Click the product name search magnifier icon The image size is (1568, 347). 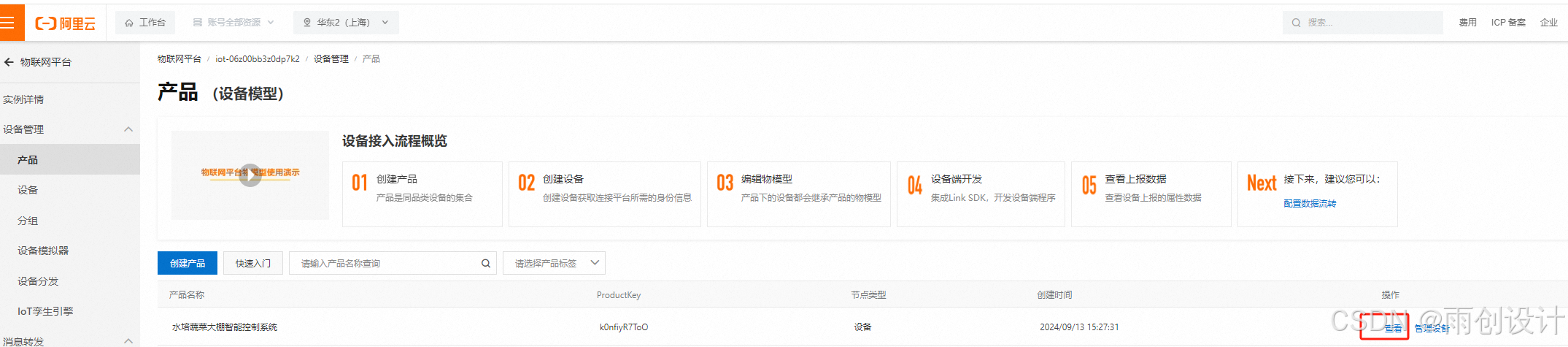[486, 263]
